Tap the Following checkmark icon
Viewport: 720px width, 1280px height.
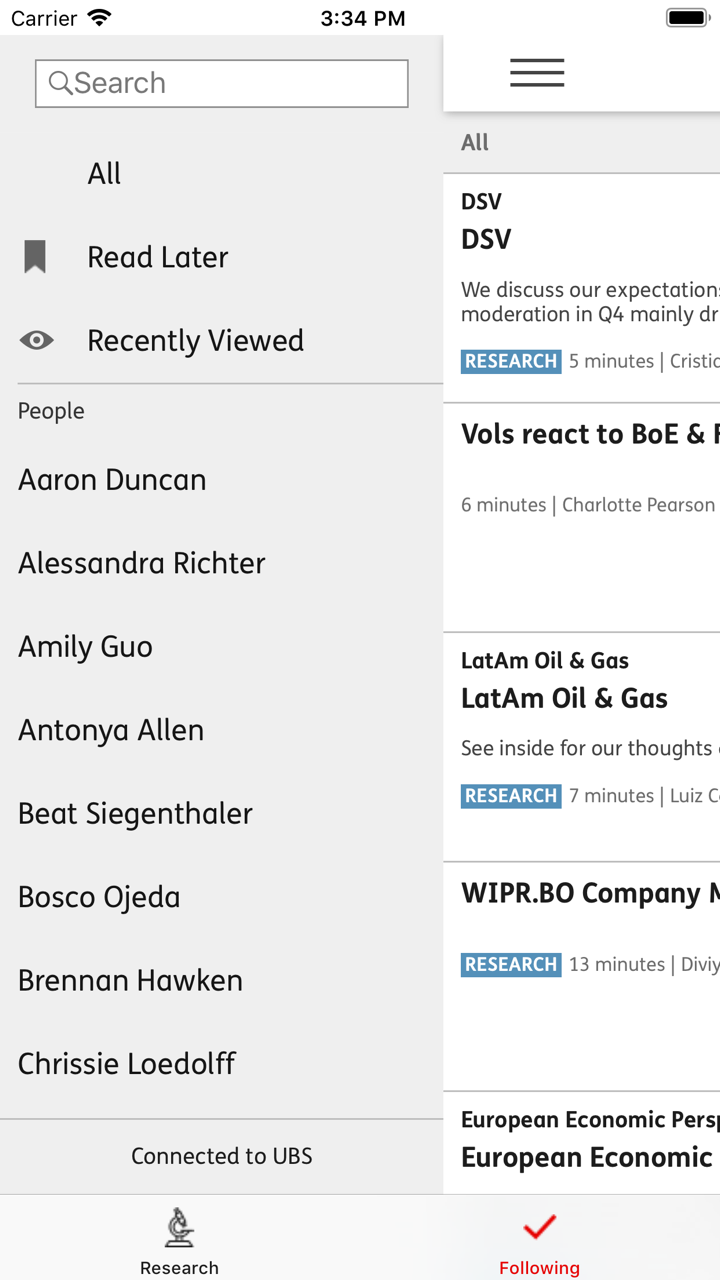(539, 1227)
